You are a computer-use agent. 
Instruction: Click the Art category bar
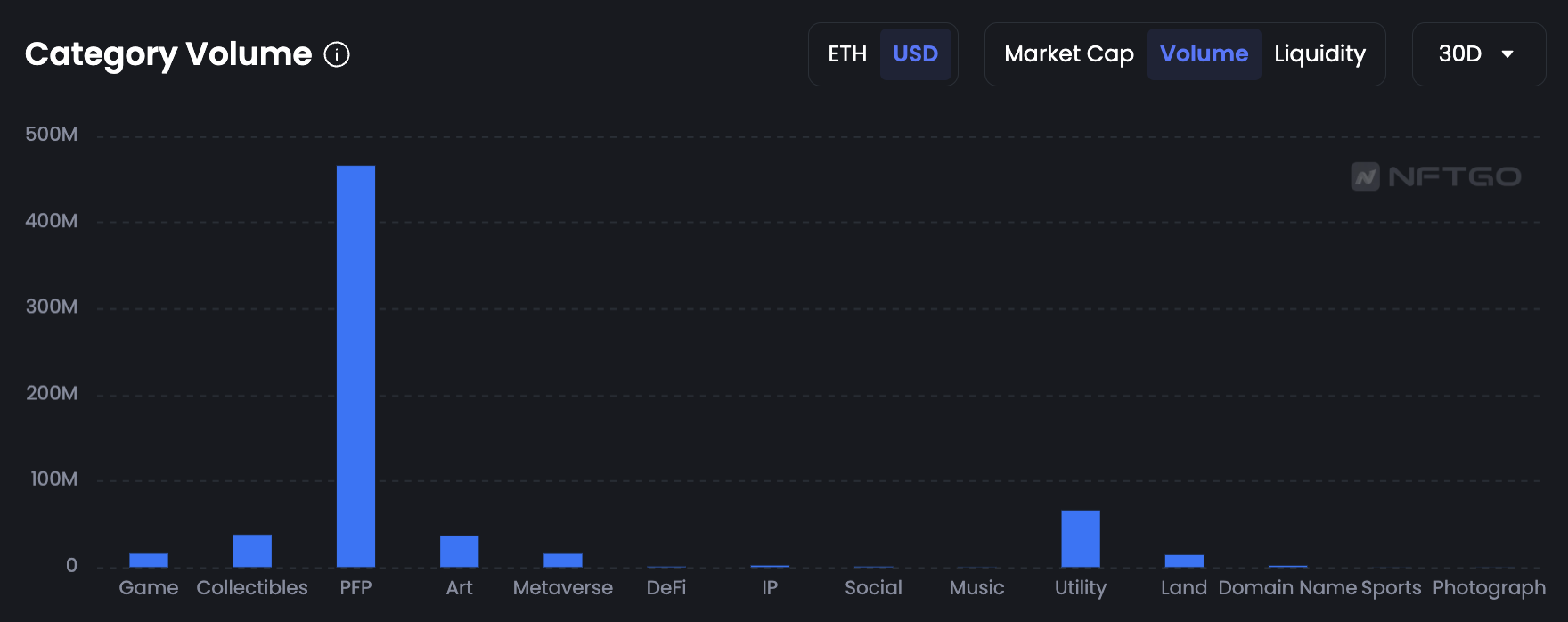(459, 551)
